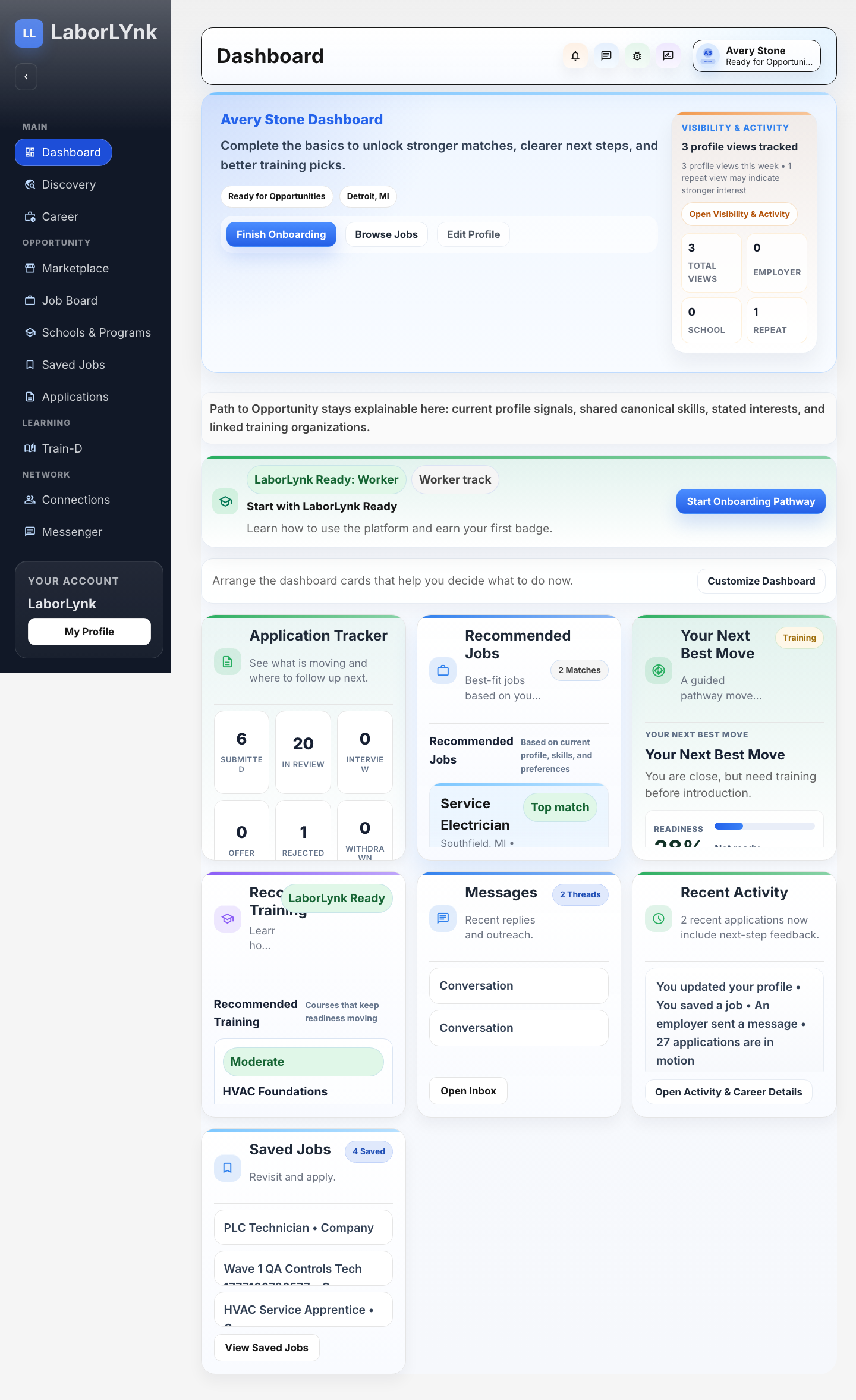Click the Saved Jobs bookmark icon
This screenshot has height=1400, width=856.
[x=228, y=1168]
